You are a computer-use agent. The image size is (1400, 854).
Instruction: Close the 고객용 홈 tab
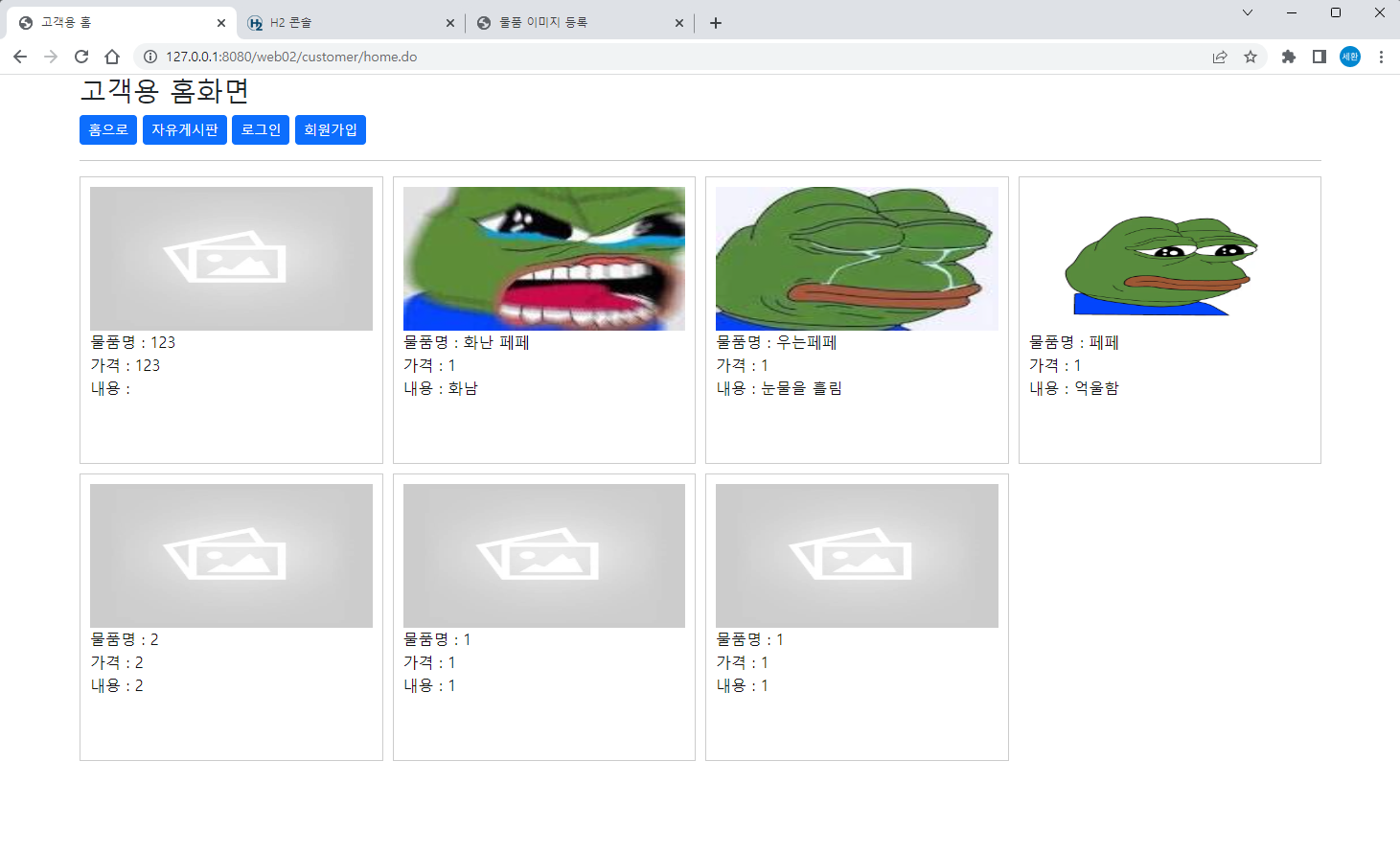[221, 23]
